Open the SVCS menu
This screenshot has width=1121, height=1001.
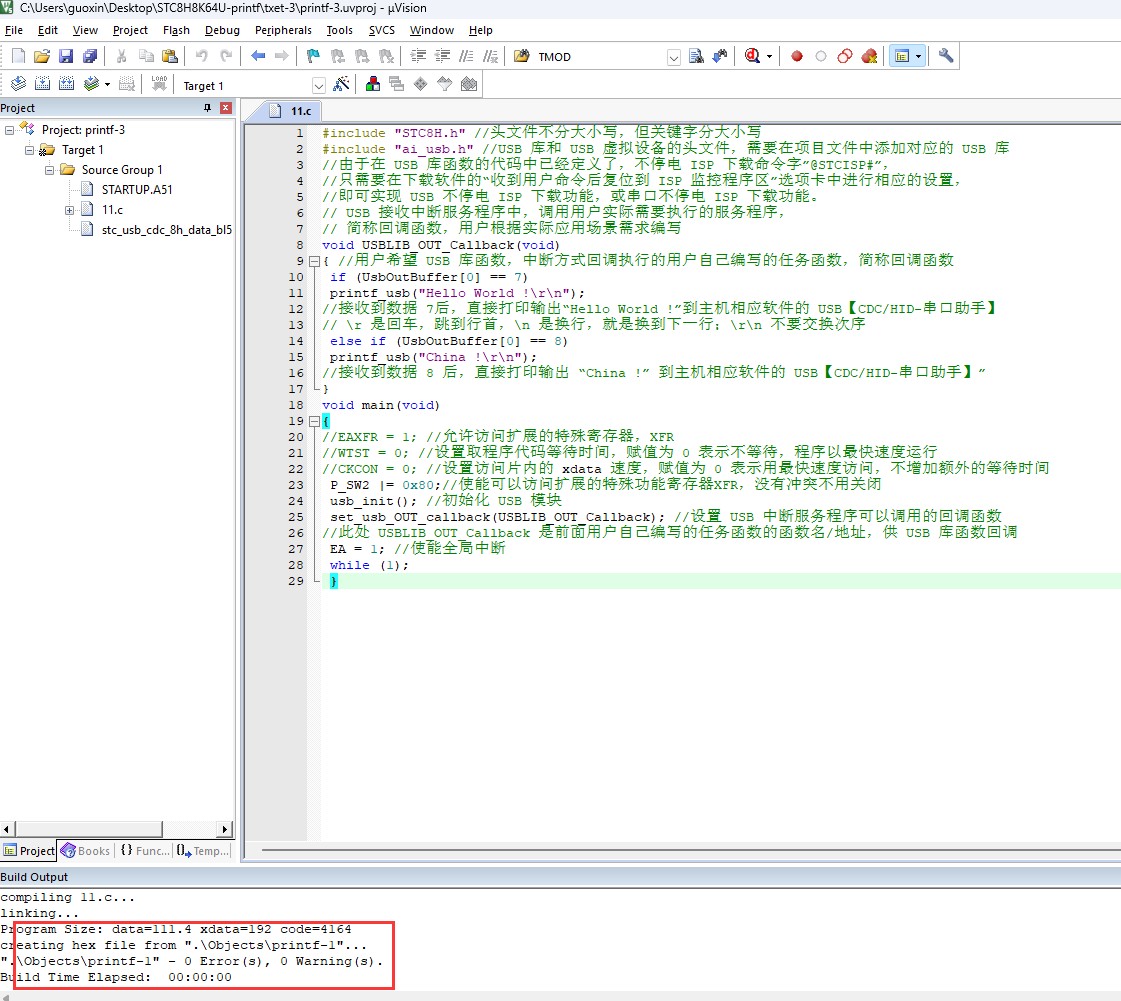(382, 30)
